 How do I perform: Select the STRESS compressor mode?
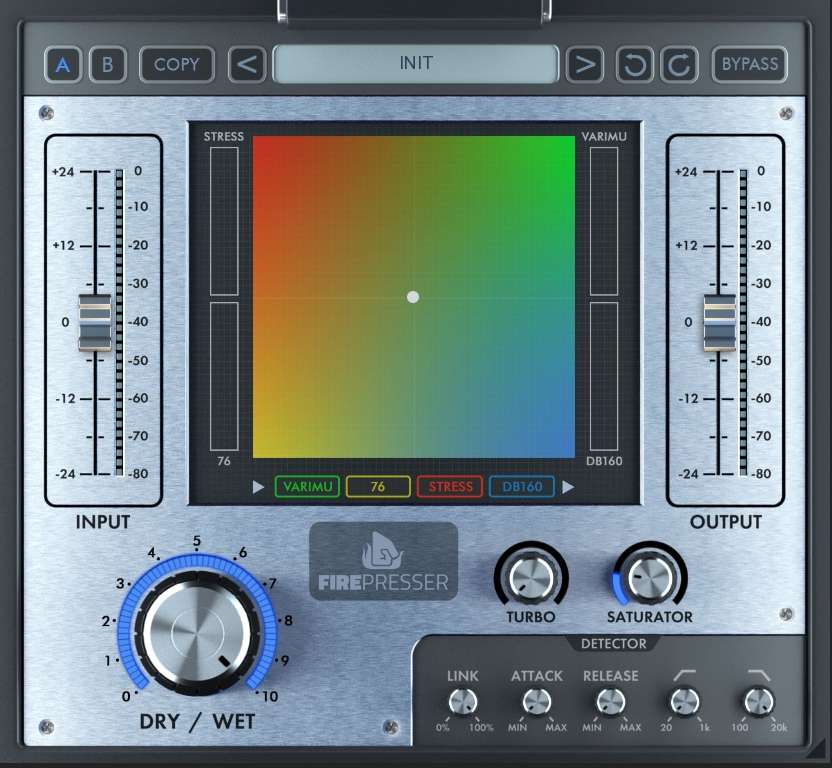(450, 487)
